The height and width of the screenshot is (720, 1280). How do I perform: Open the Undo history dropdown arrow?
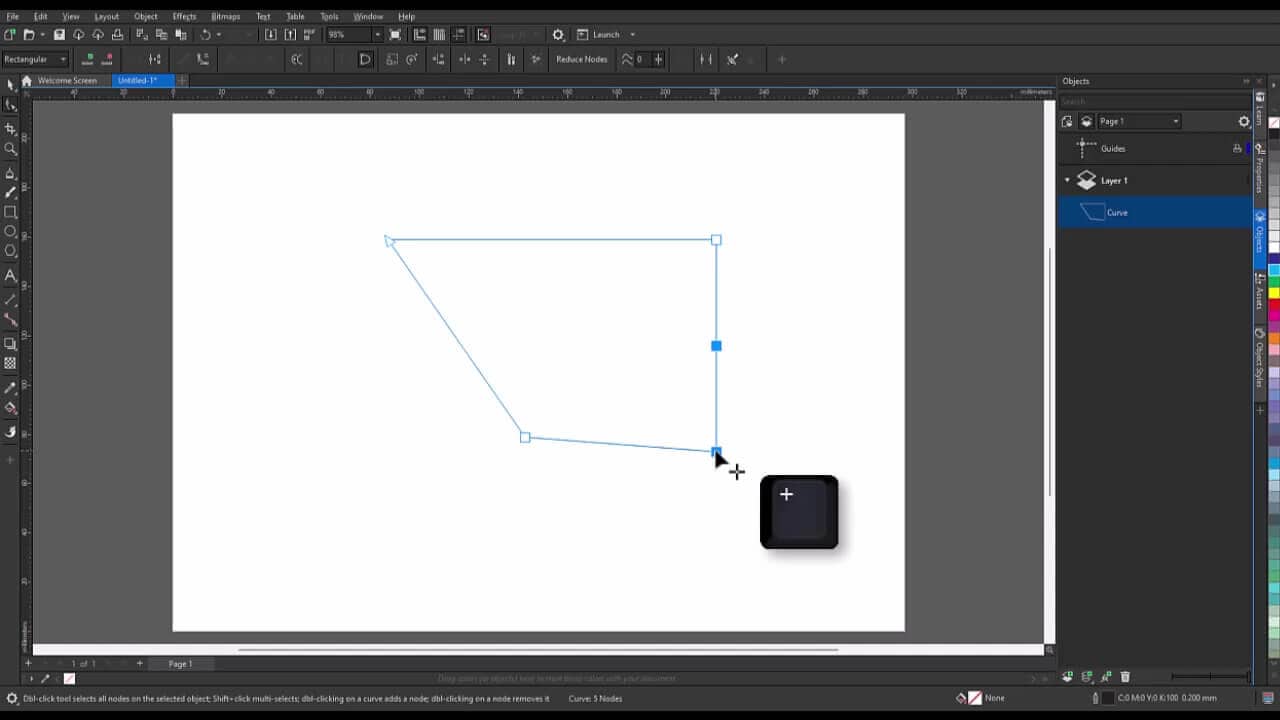(219, 35)
